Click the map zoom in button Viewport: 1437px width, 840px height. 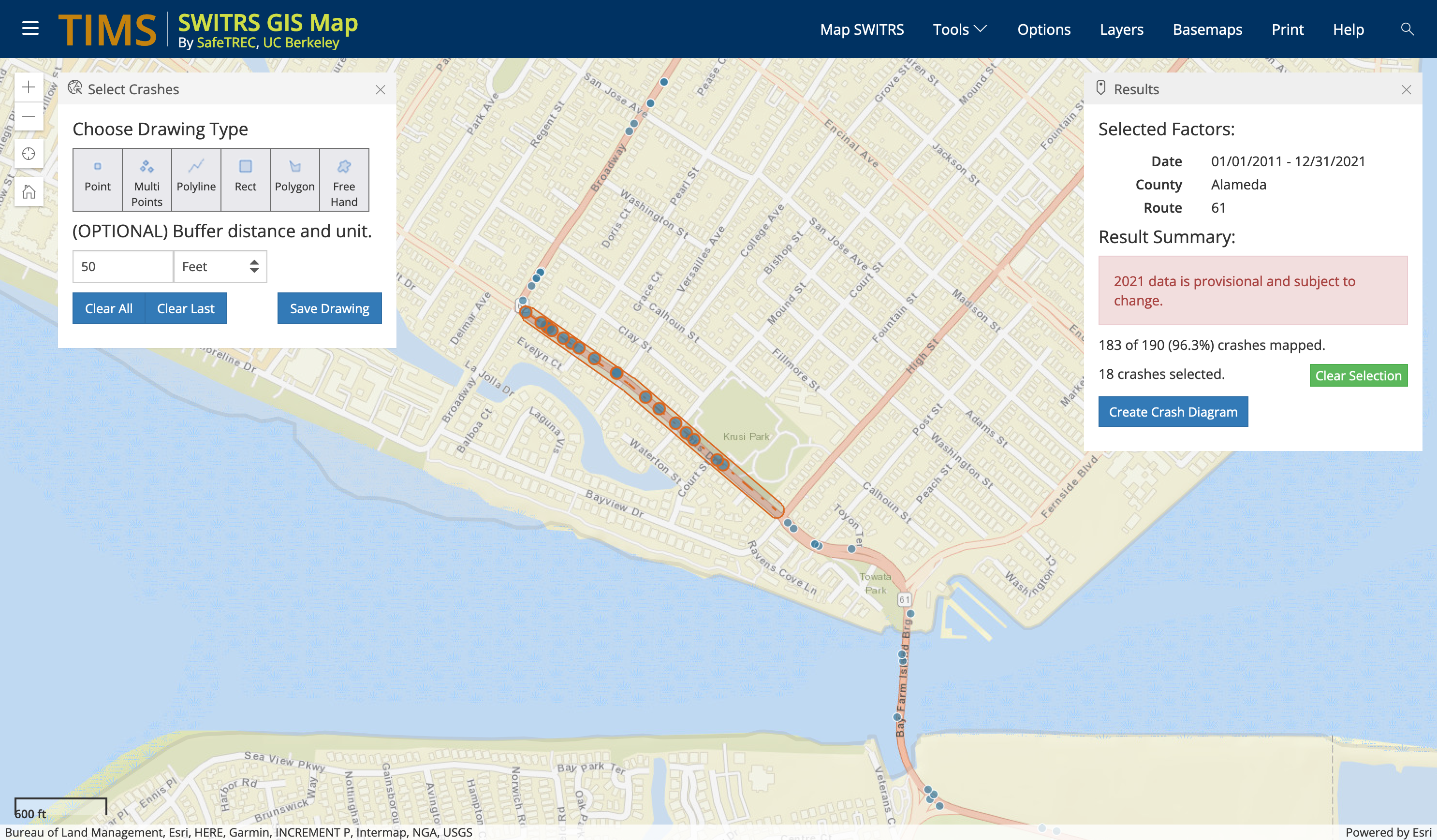pos(29,87)
